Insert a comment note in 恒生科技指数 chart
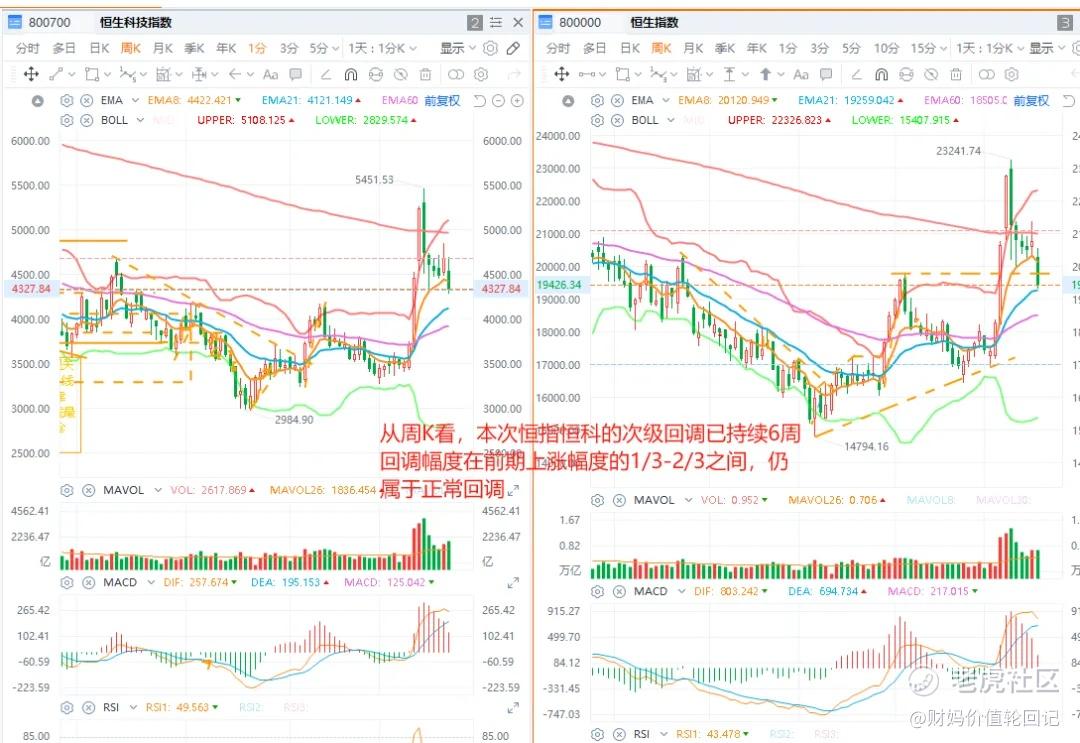The width and height of the screenshot is (1080, 743). (x=295, y=74)
